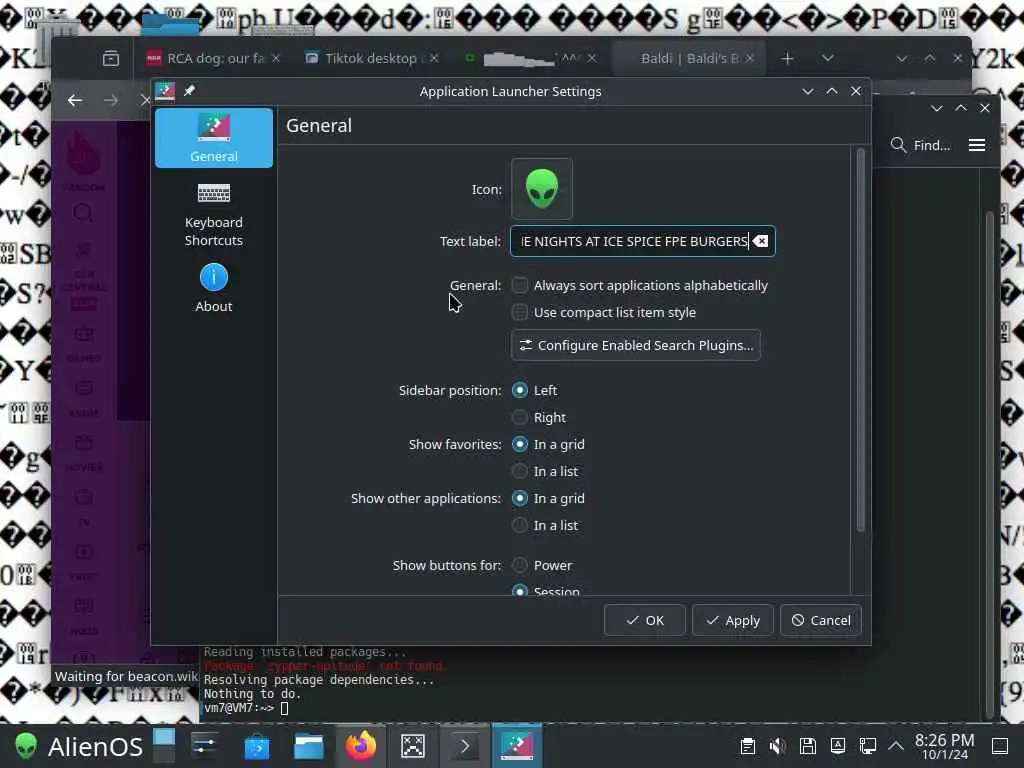Screen dimensions: 1024x768
Task: Click the alien icon chooser button
Action: pos(542,189)
